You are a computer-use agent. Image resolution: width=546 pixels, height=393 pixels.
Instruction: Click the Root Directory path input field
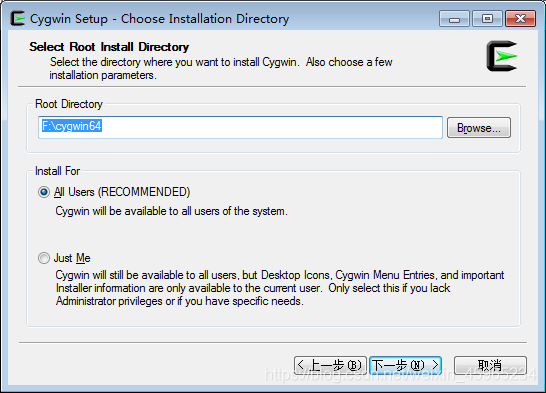coord(240,127)
